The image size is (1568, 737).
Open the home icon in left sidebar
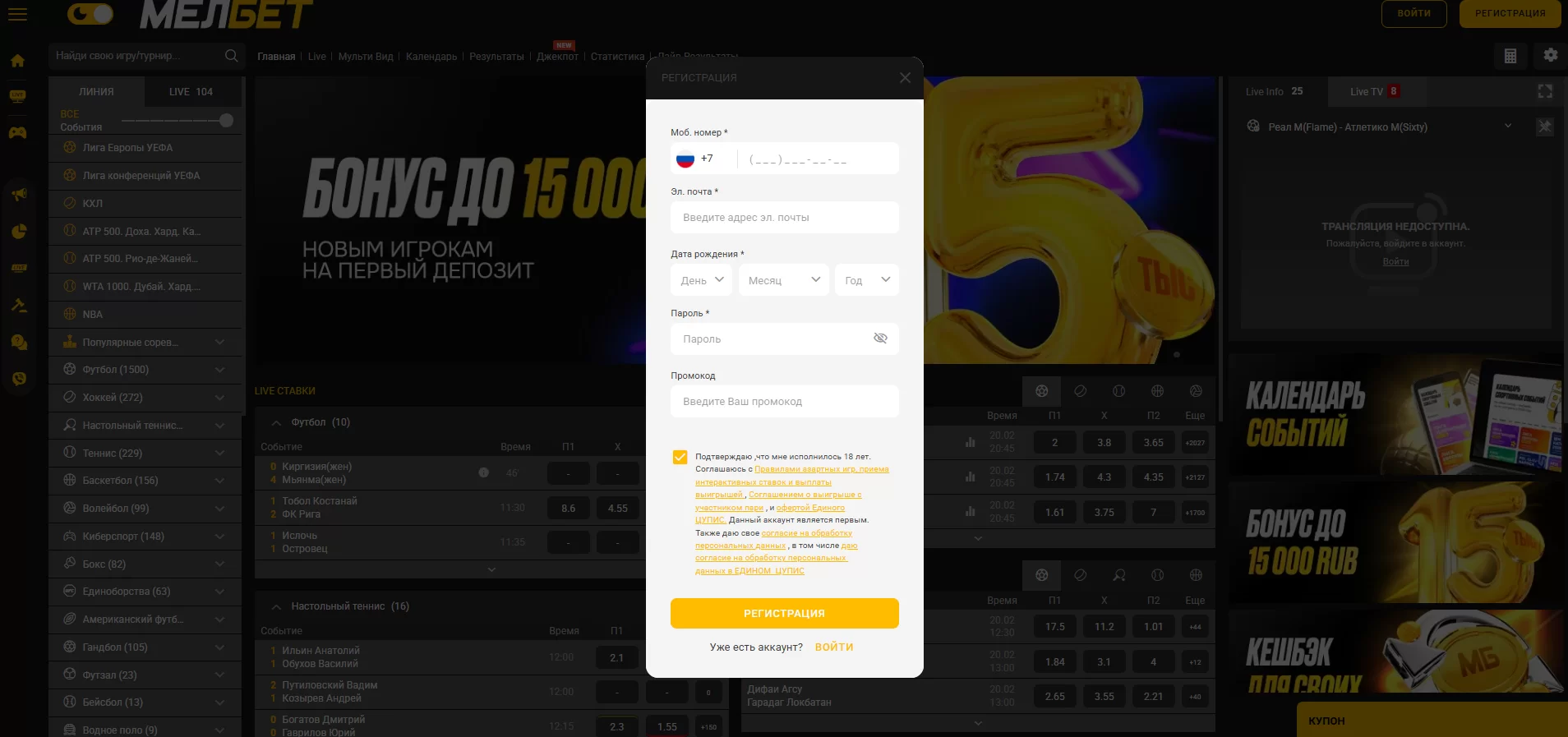(17, 61)
